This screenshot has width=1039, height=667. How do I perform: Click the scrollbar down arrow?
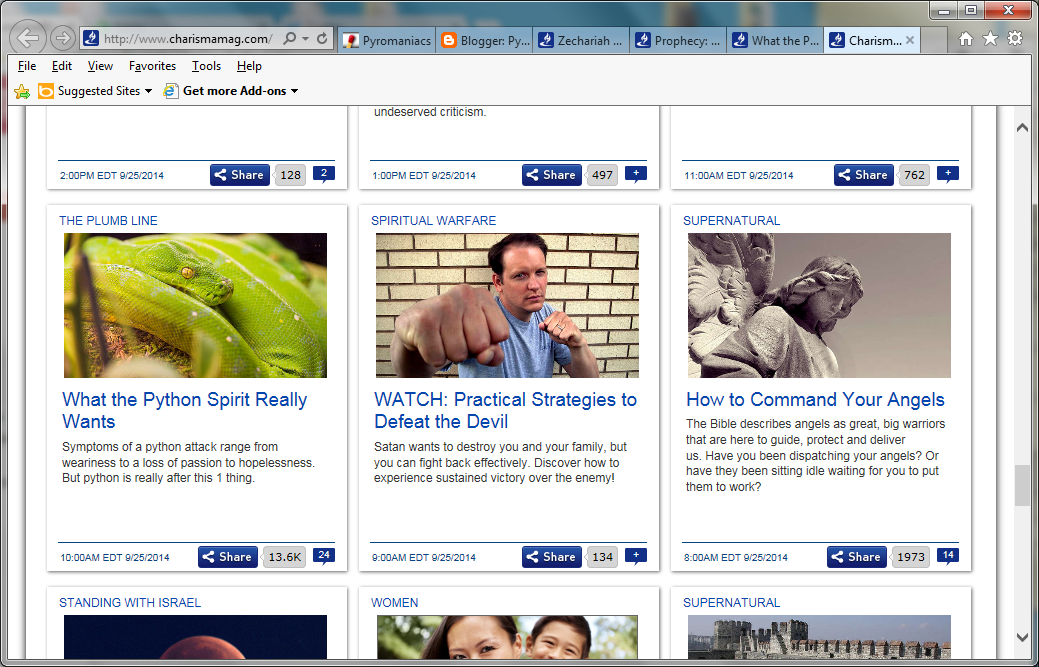pos(1022,637)
